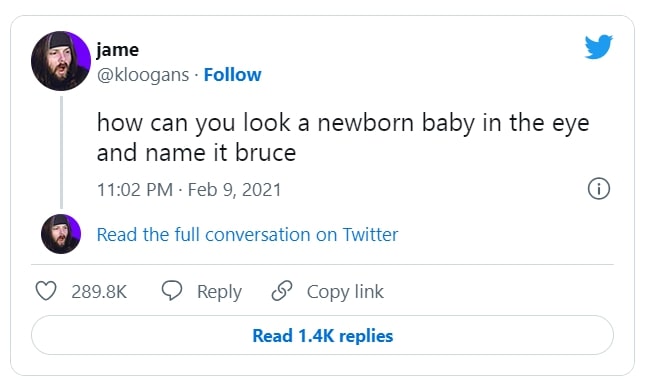Click the 289.8K likes count
The height and width of the screenshot is (387, 645).
tap(99, 292)
